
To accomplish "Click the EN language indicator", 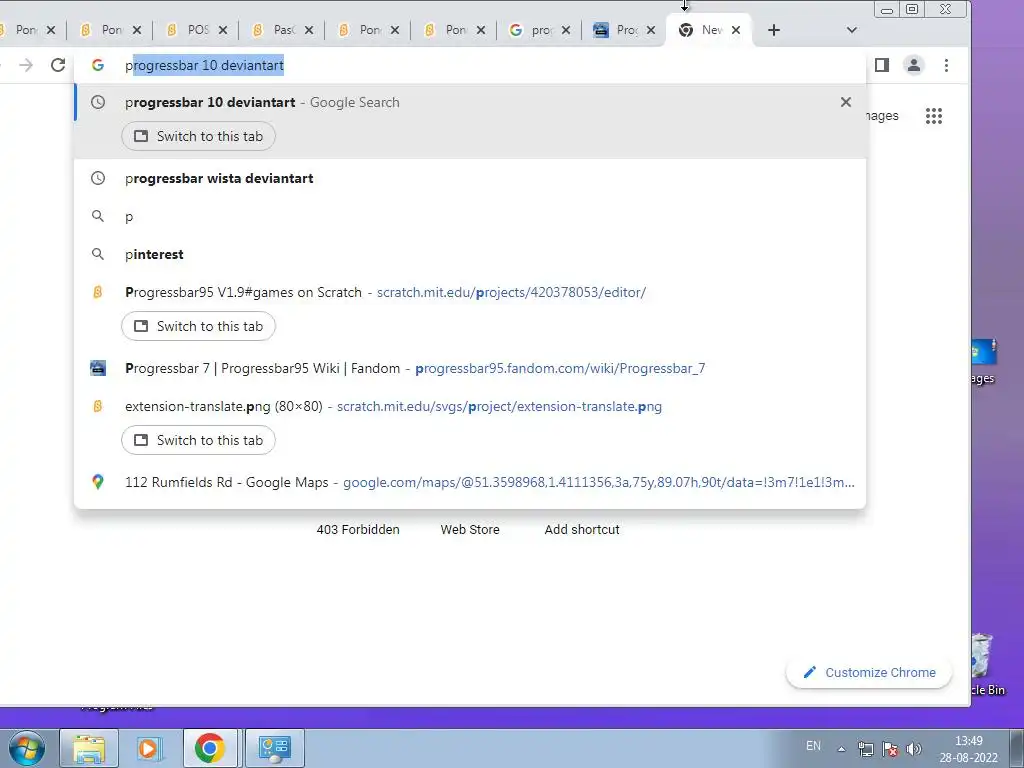I will pyautogui.click(x=813, y=746).
